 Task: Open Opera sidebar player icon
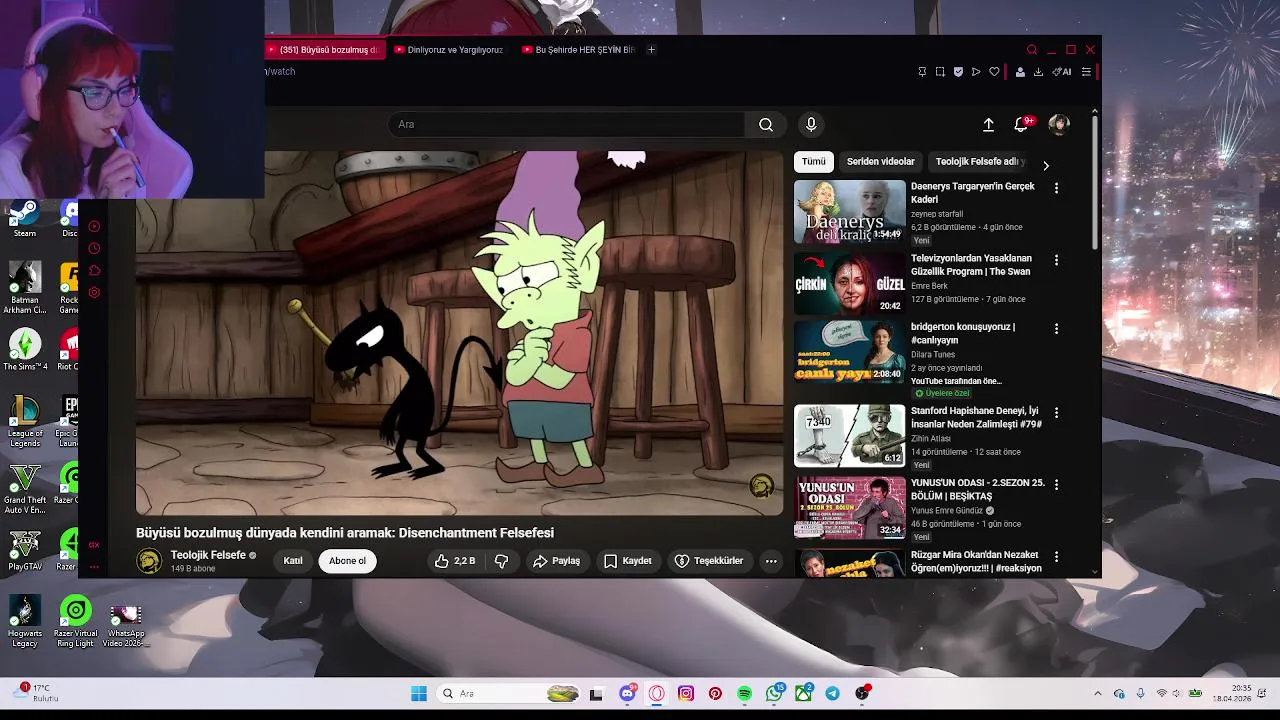(95, 226)
